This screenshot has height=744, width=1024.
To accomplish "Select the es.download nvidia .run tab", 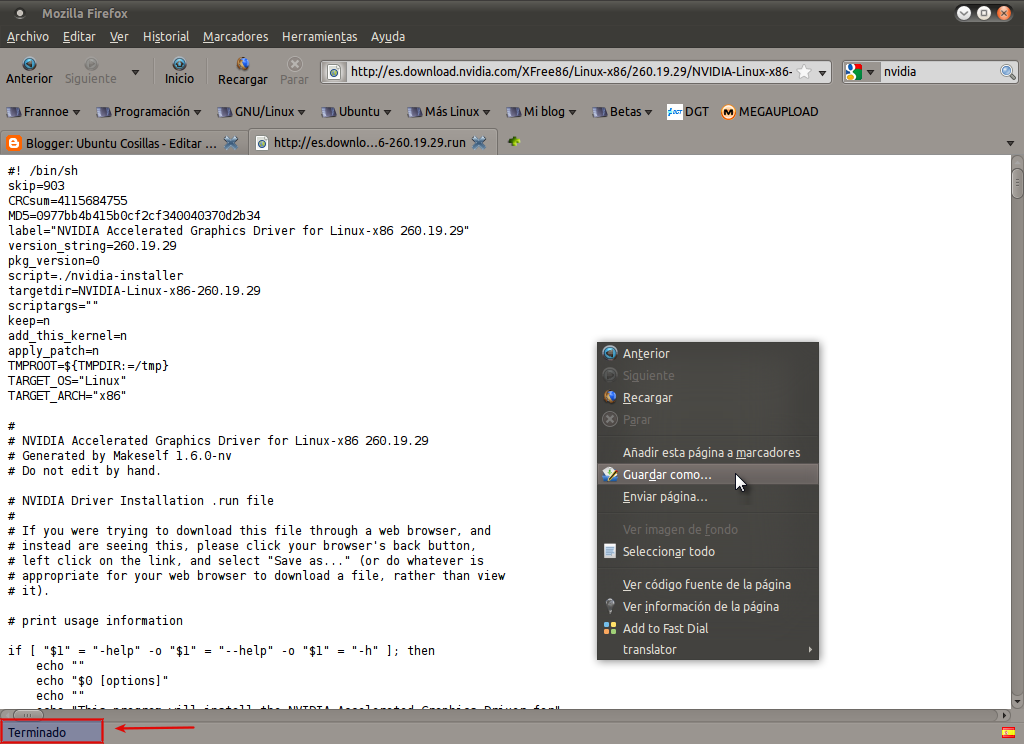I will 370,142.
